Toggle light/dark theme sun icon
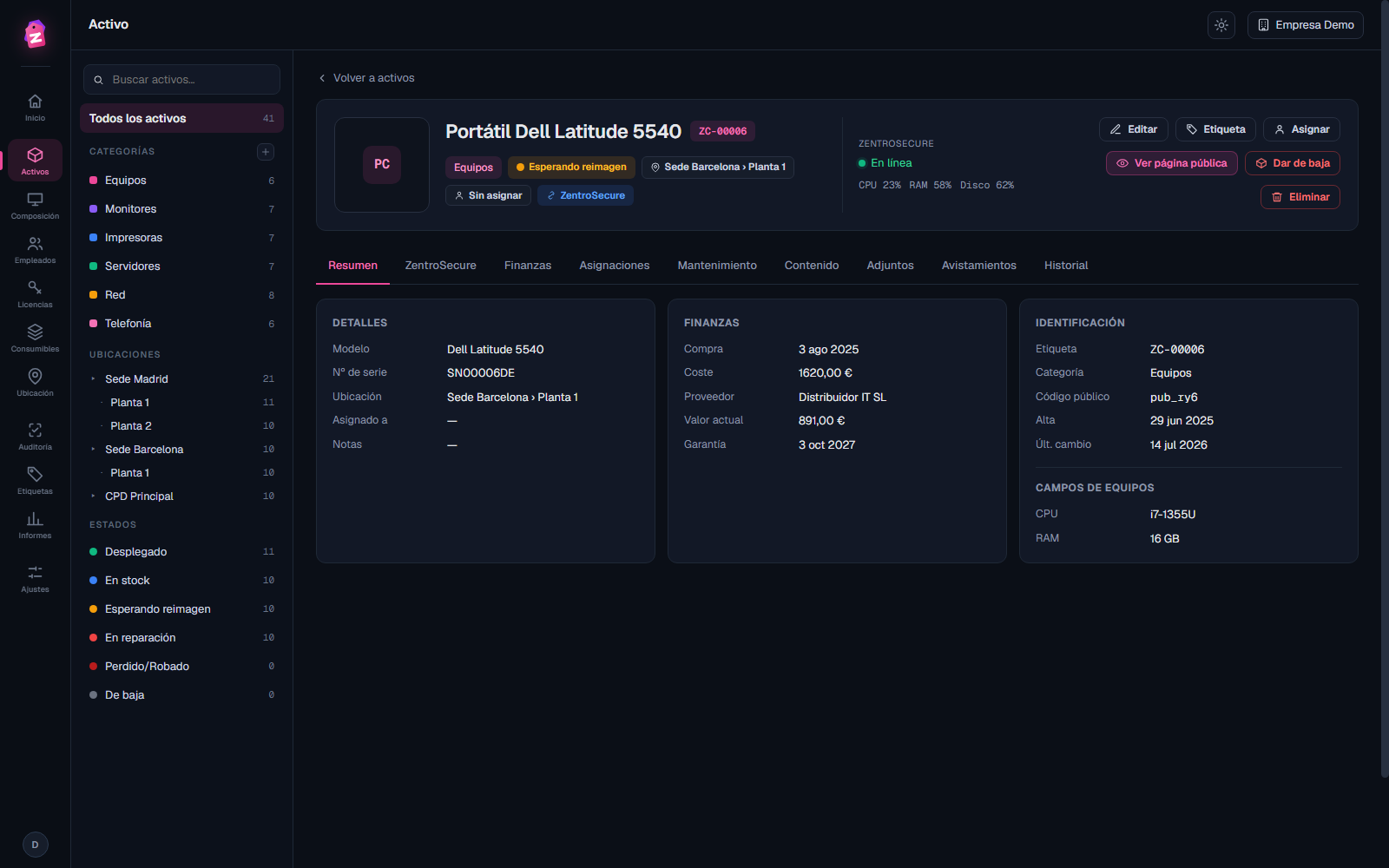Viewport: 1389px width, 868px height. [1221, 25]
